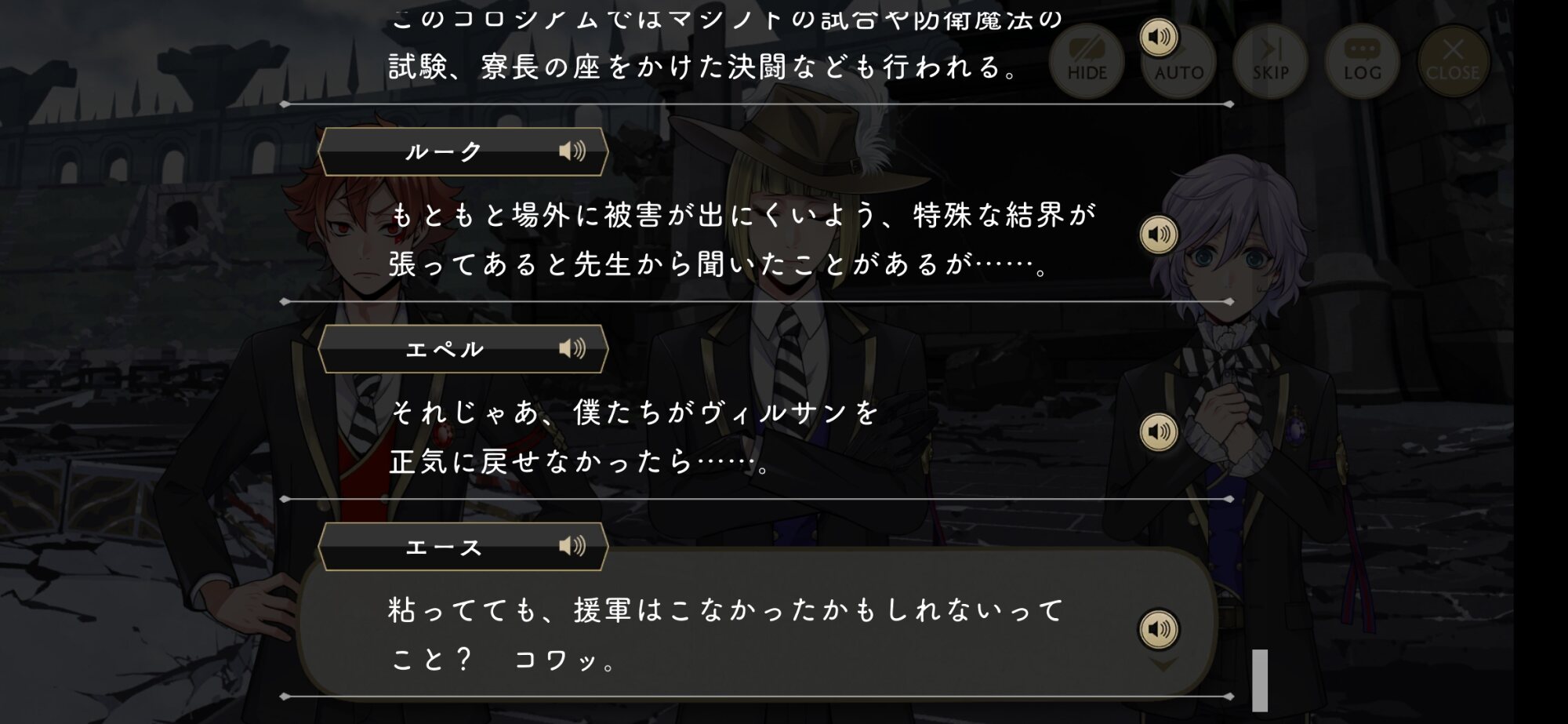Replay audio for エース's dialogue line

[x=1159, y=629]
